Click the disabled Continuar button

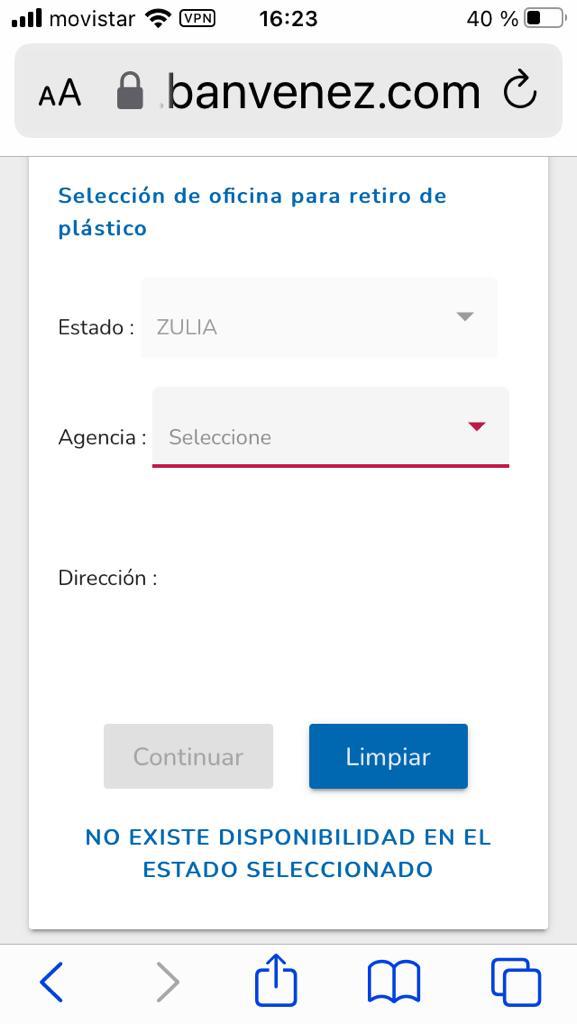click(188, 756)
